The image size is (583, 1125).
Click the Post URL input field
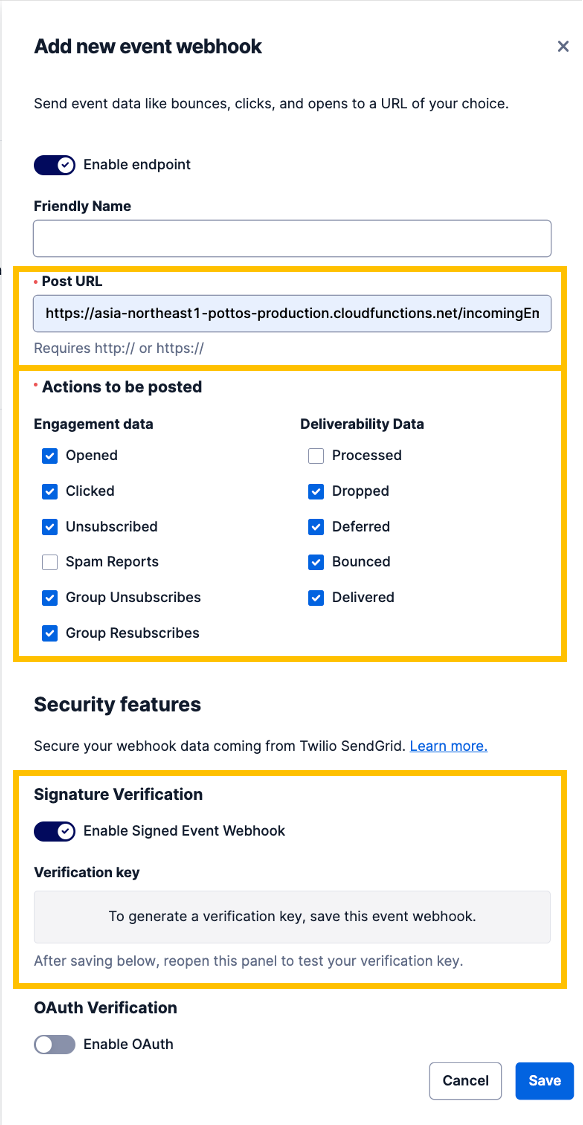[x=292, y=314]
